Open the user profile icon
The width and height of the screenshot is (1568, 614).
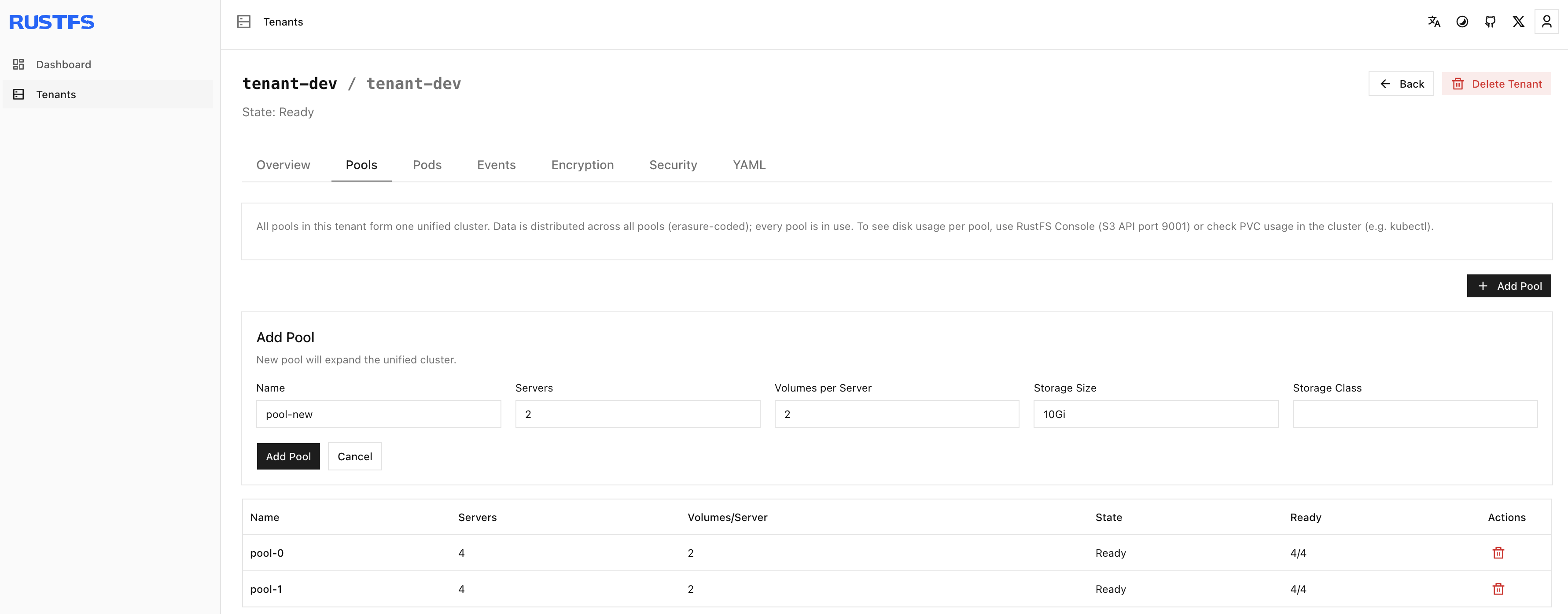pyautogui.click(x=1546, y=22)
